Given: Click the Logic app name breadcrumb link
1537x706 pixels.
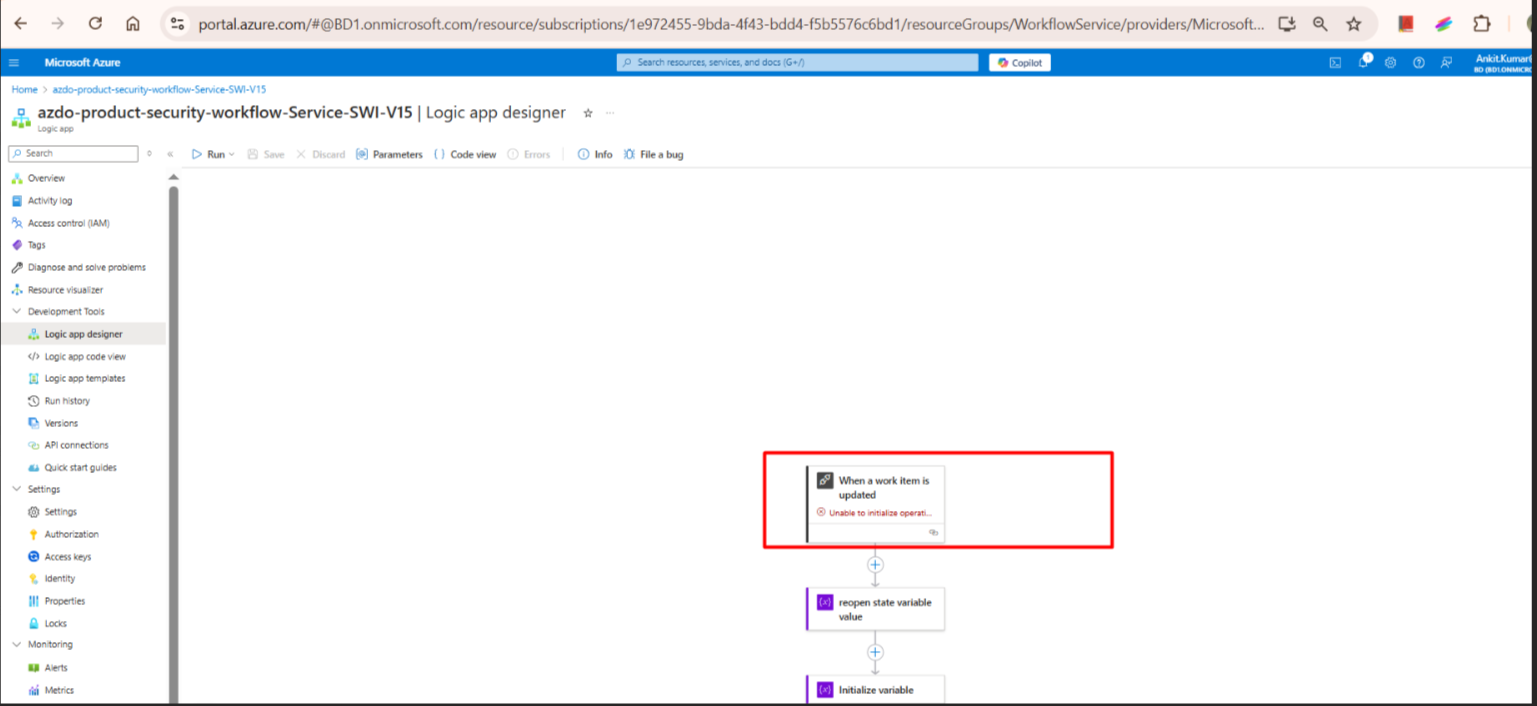Looking at the screenshot, I should 159,89.
